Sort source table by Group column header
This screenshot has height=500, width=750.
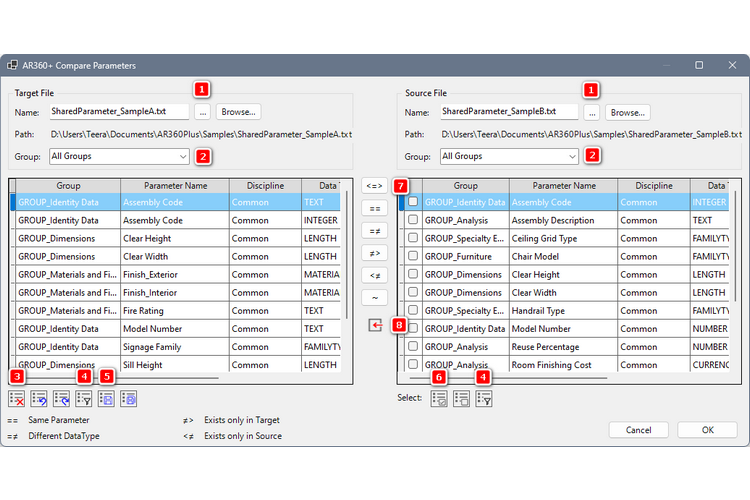[x=465, y=186]
